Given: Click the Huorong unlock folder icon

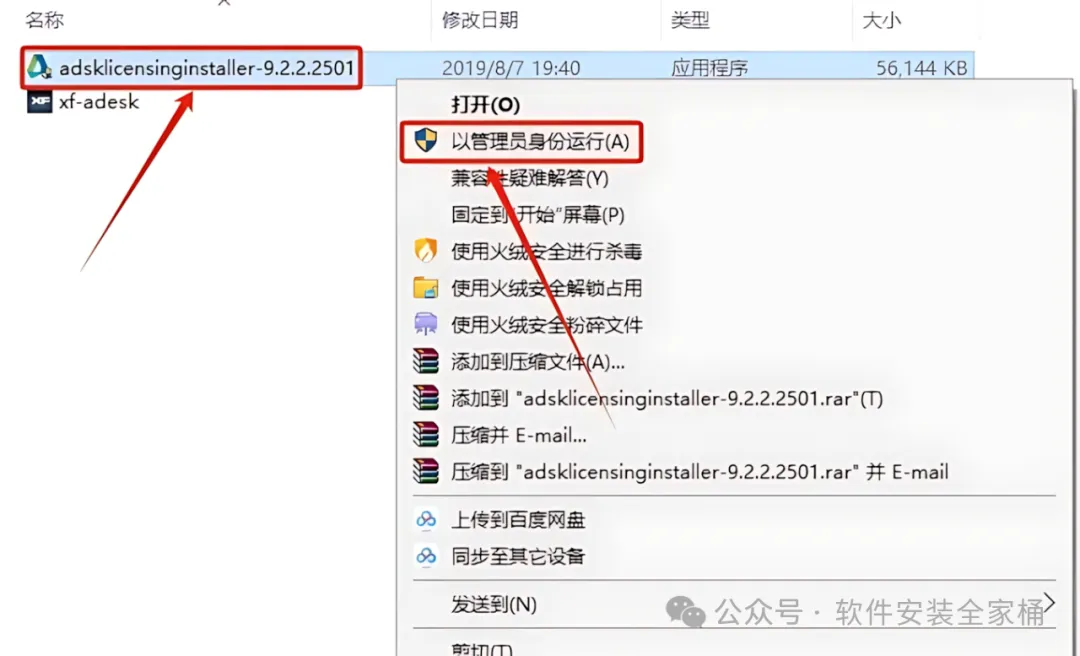Looking at the screenshot, I should click(x=426, y=287).
